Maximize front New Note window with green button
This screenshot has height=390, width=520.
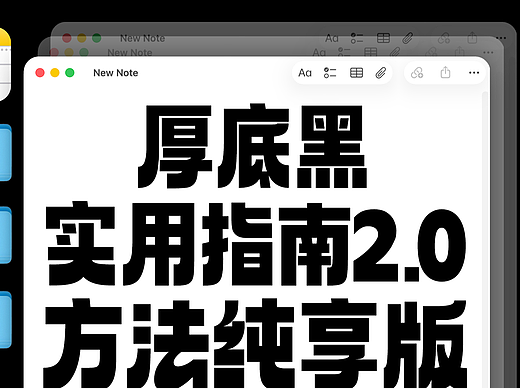click(70, 73)
